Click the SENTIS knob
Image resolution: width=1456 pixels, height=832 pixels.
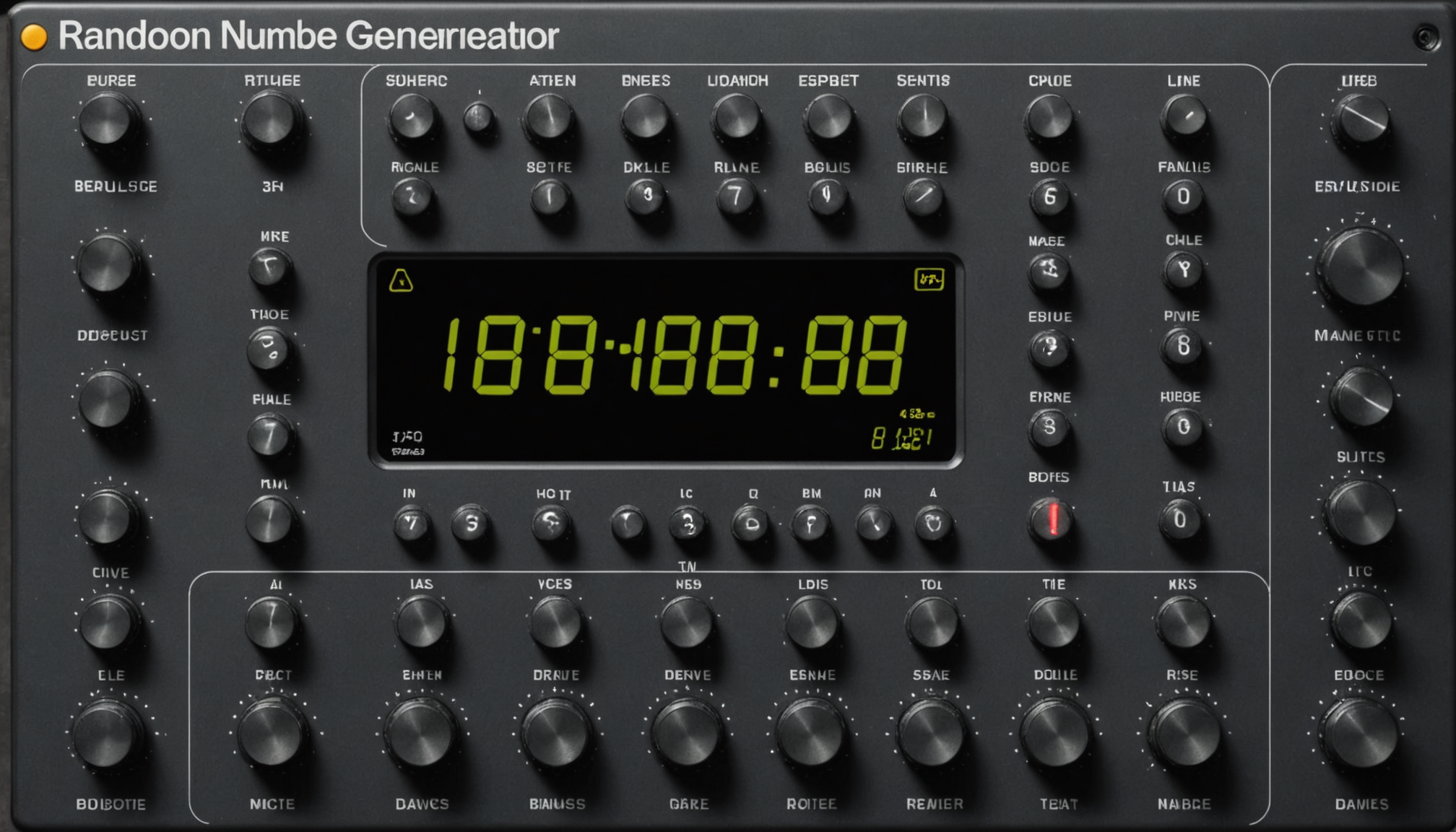922,118
